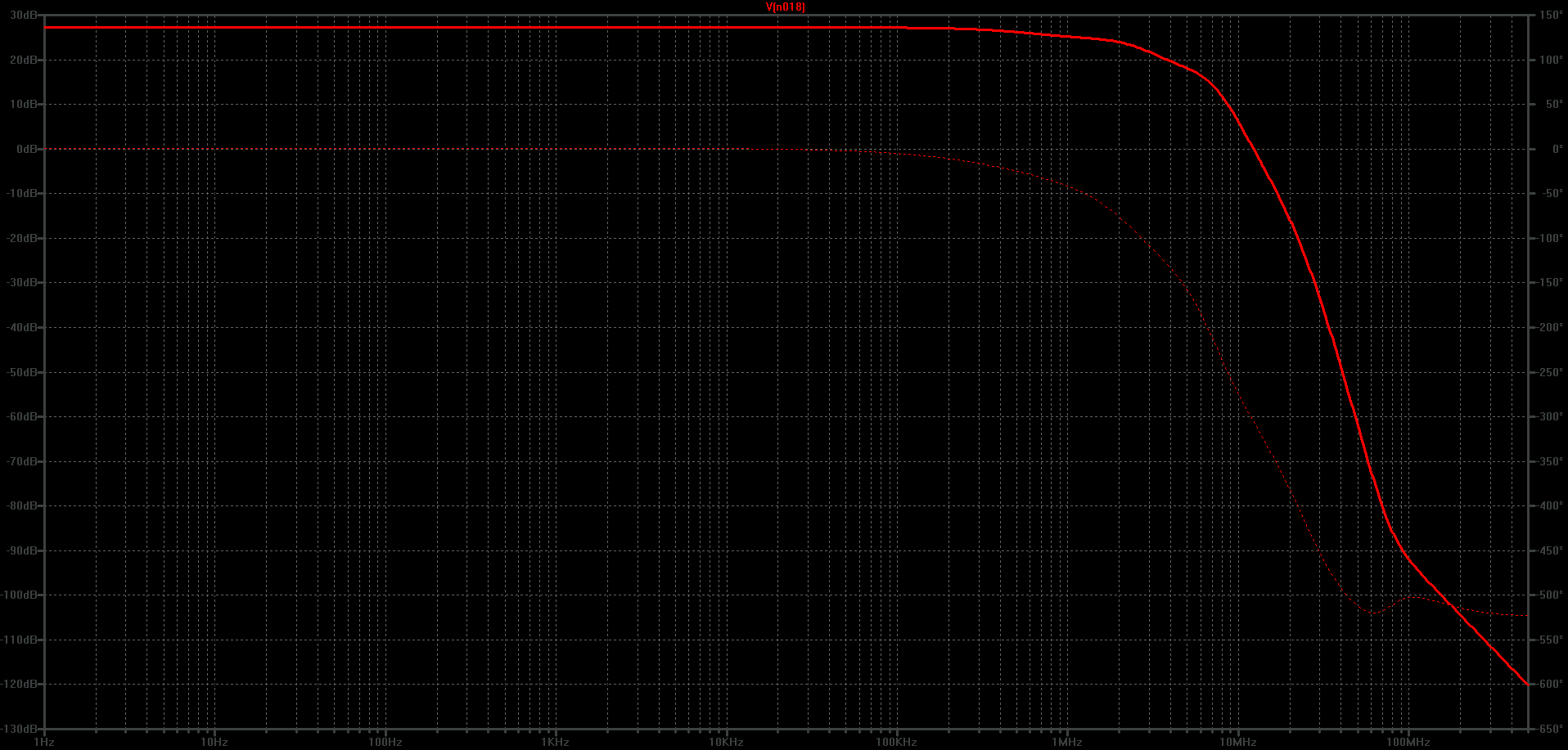Click the -150° phase axis label
The height and width of the screenshot is (750, 1568).
[x=1551, y=283]
